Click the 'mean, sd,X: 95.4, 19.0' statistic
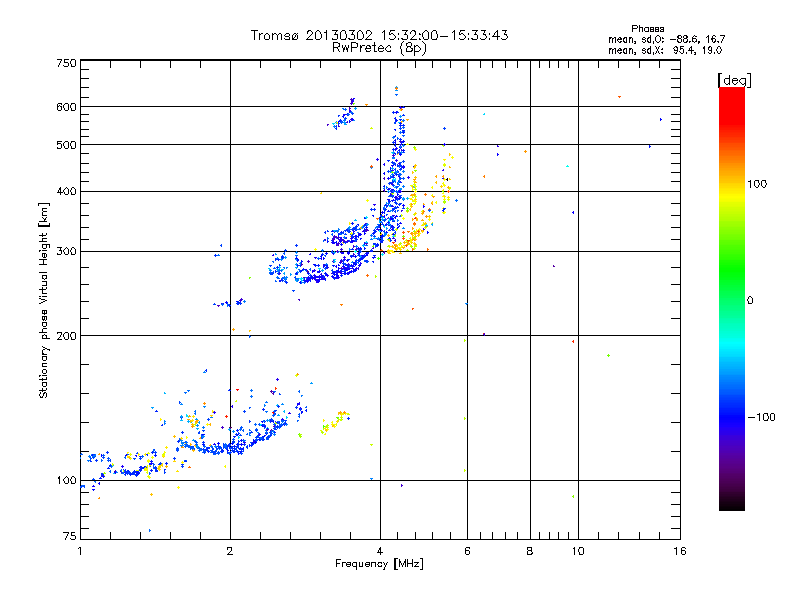 coord(665,50)
